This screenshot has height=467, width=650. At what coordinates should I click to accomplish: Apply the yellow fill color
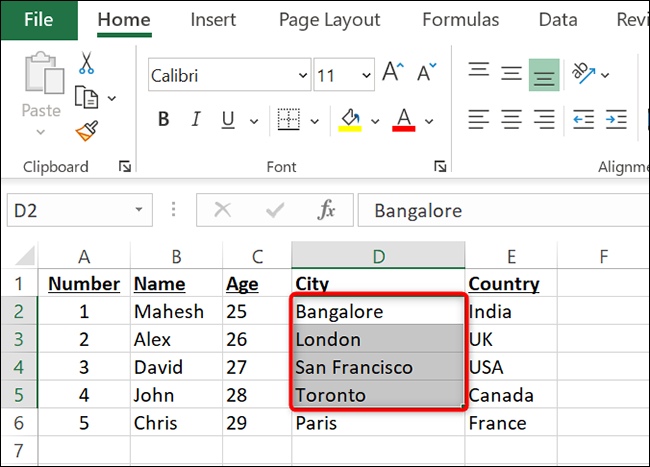[350, 121]
